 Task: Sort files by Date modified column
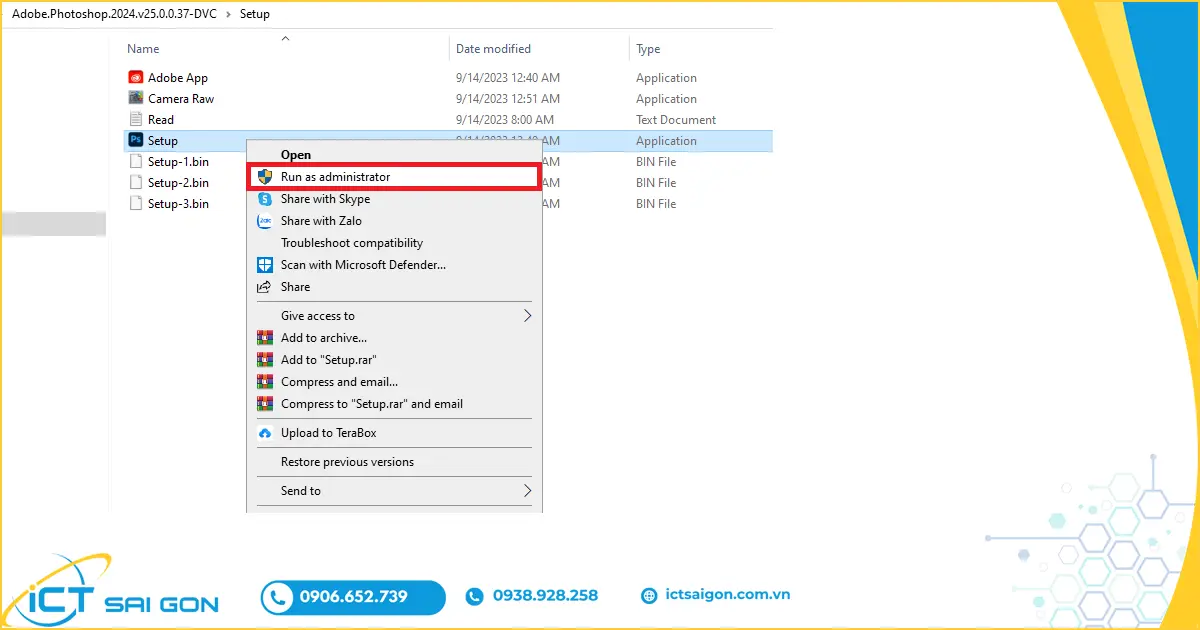coord(493,49)
